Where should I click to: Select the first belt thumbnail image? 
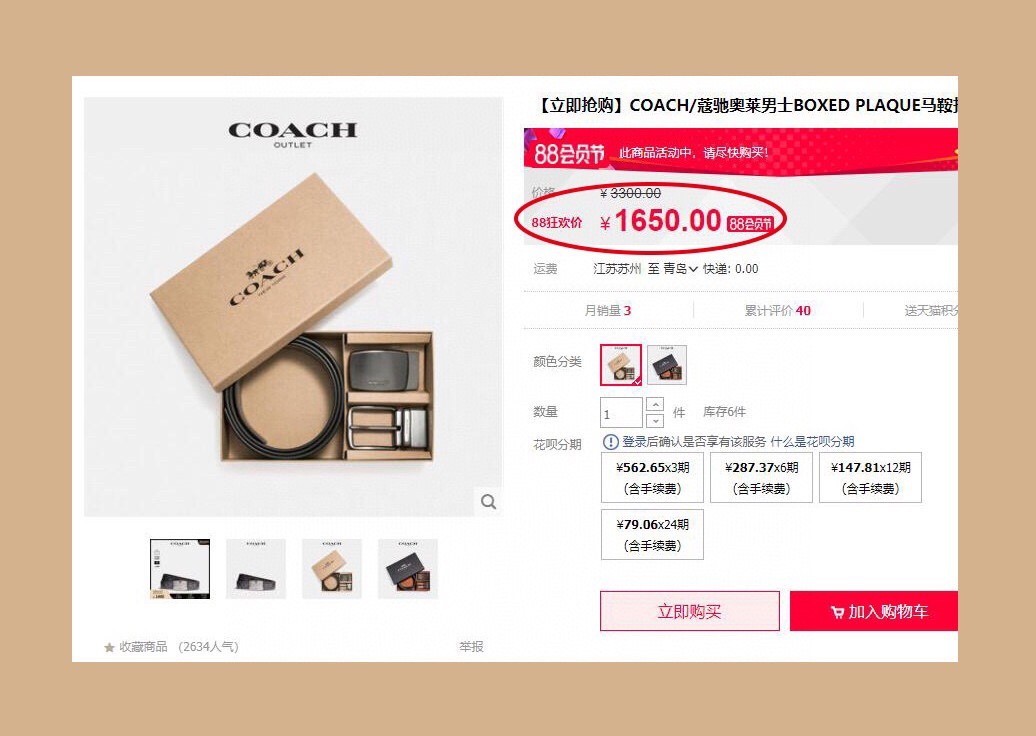tap(180, 569)
